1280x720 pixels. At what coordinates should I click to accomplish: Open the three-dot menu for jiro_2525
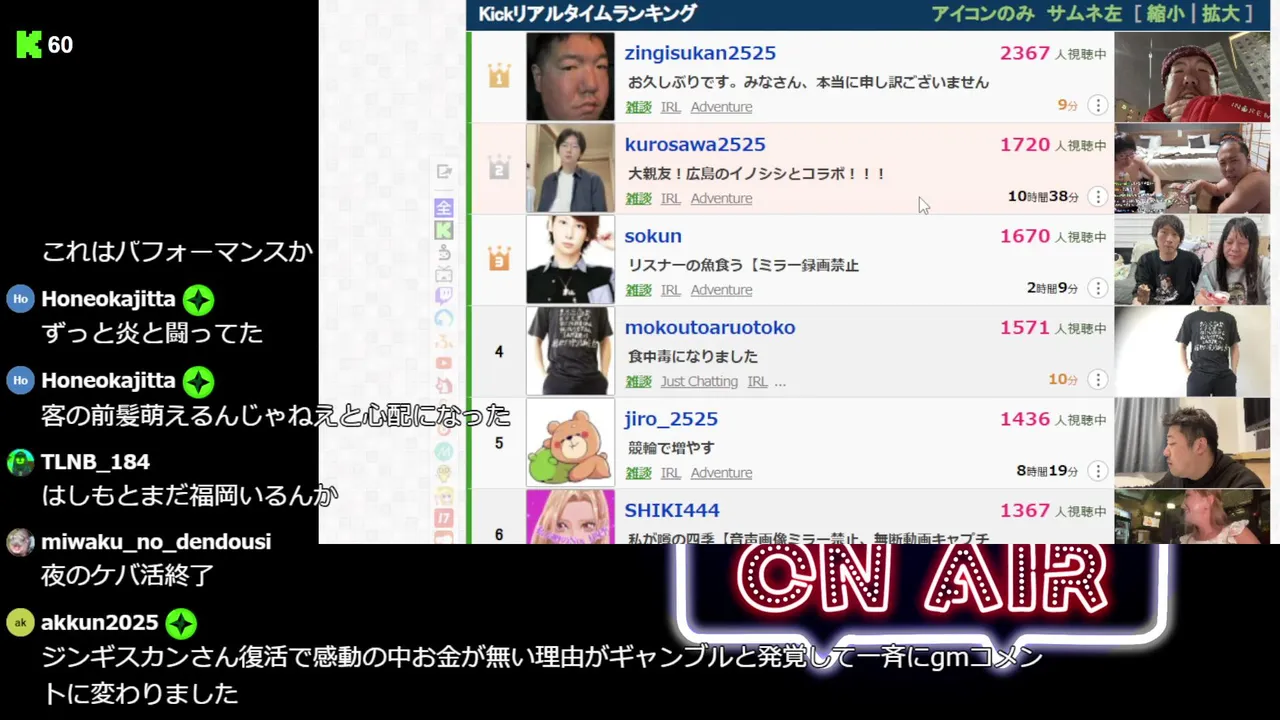[1097, 471]
